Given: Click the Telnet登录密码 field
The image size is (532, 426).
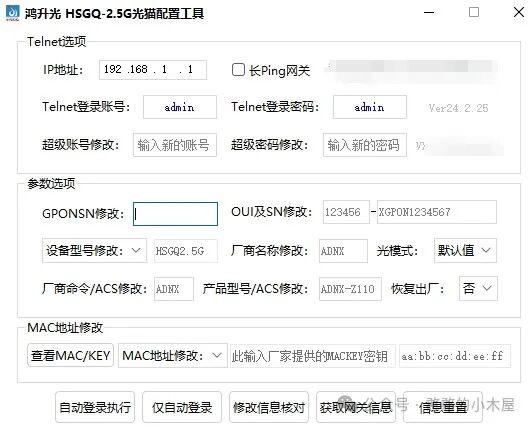Looking at the screenshot, I should [369, 107].
